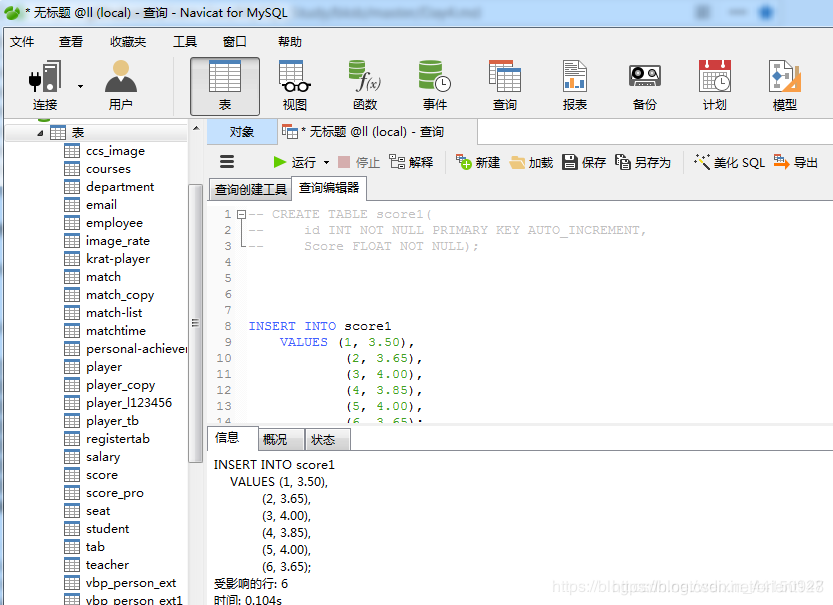Open the 查看 menu
The image size is (833, 605).
pyautogui.click(x=71, y=41)
